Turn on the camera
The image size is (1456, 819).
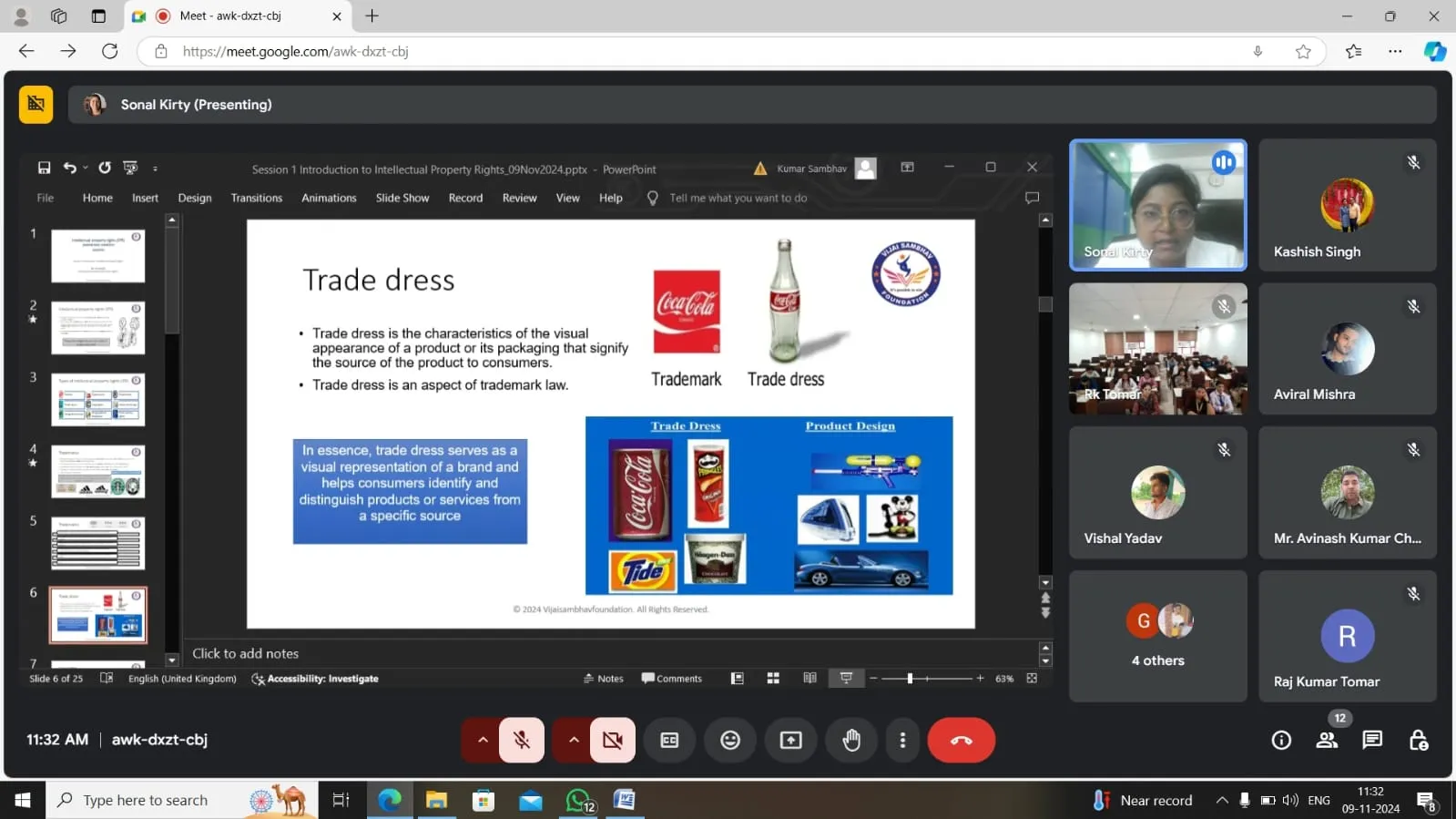click(613, 740)
